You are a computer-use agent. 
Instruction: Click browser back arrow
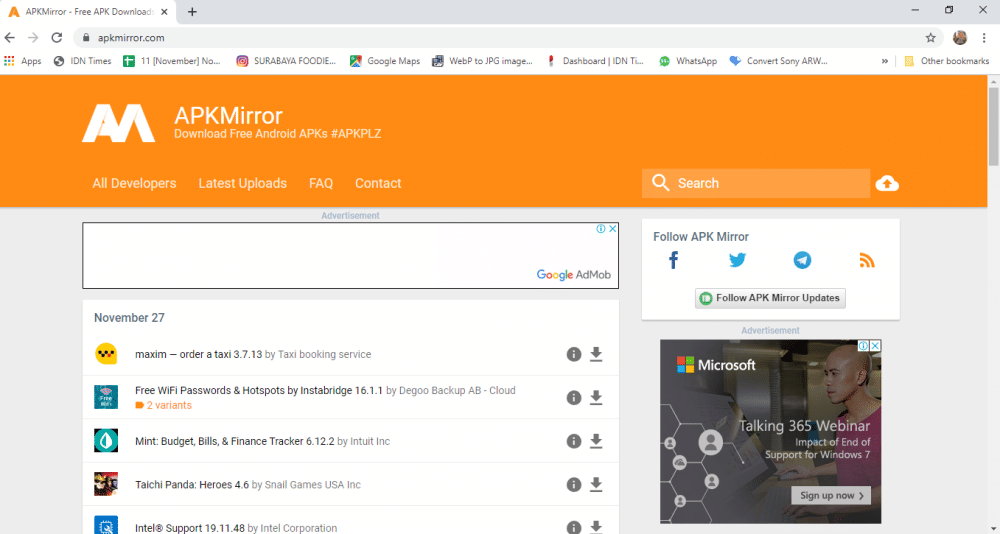[10, 38]
